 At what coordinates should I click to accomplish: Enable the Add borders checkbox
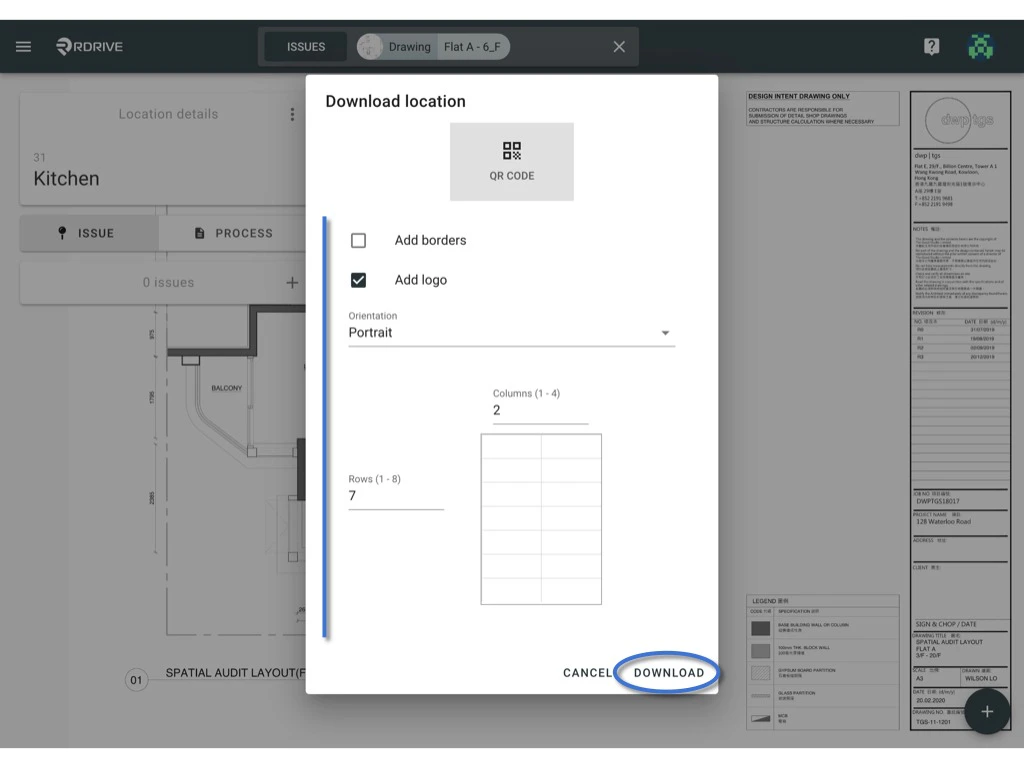pos(358,240)
